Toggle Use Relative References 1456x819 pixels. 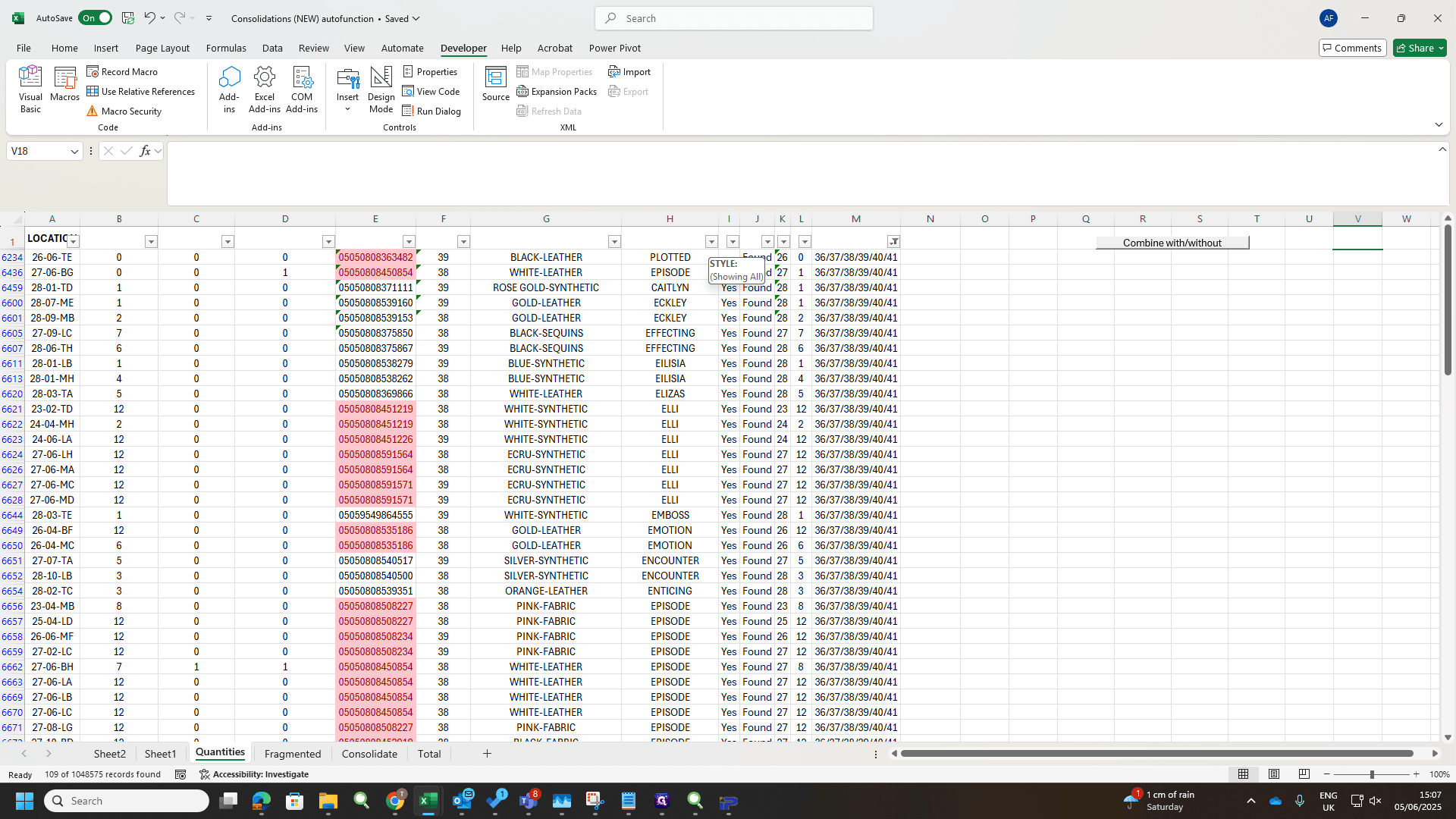pyautogui.click(x=141, y=91)
